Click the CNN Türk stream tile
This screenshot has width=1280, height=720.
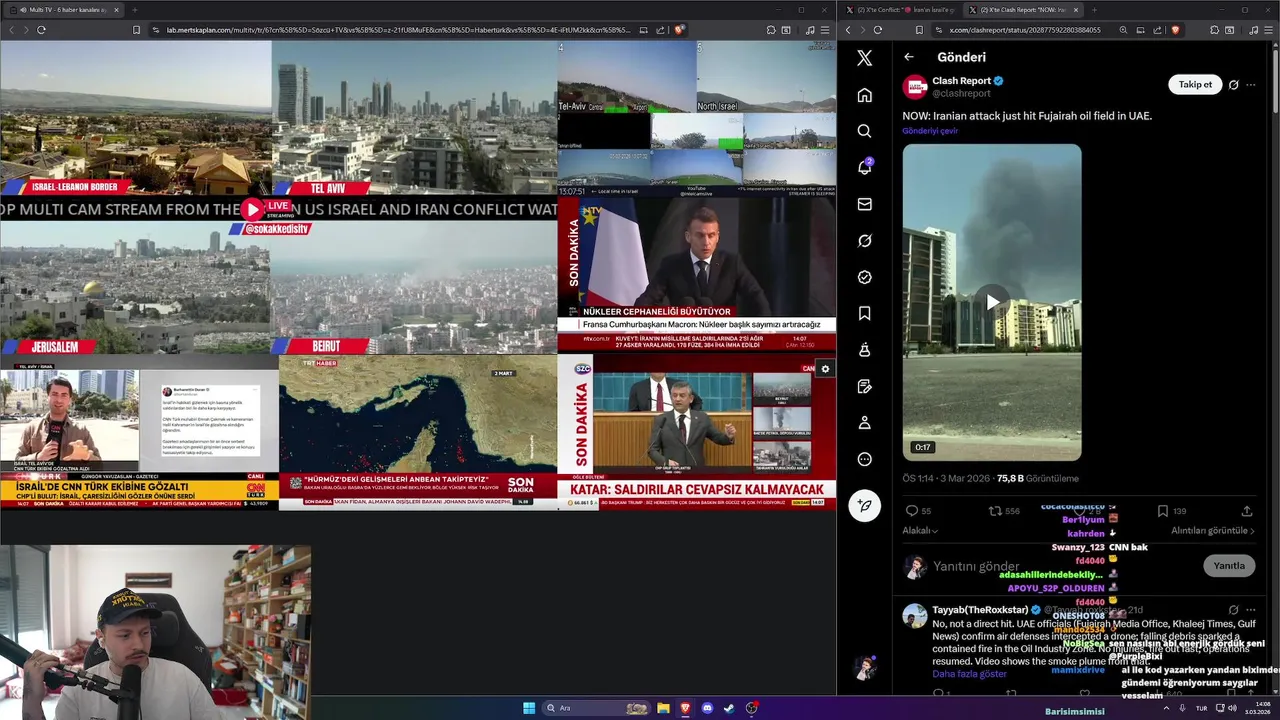pyautogui.click(x=139, y=432)
